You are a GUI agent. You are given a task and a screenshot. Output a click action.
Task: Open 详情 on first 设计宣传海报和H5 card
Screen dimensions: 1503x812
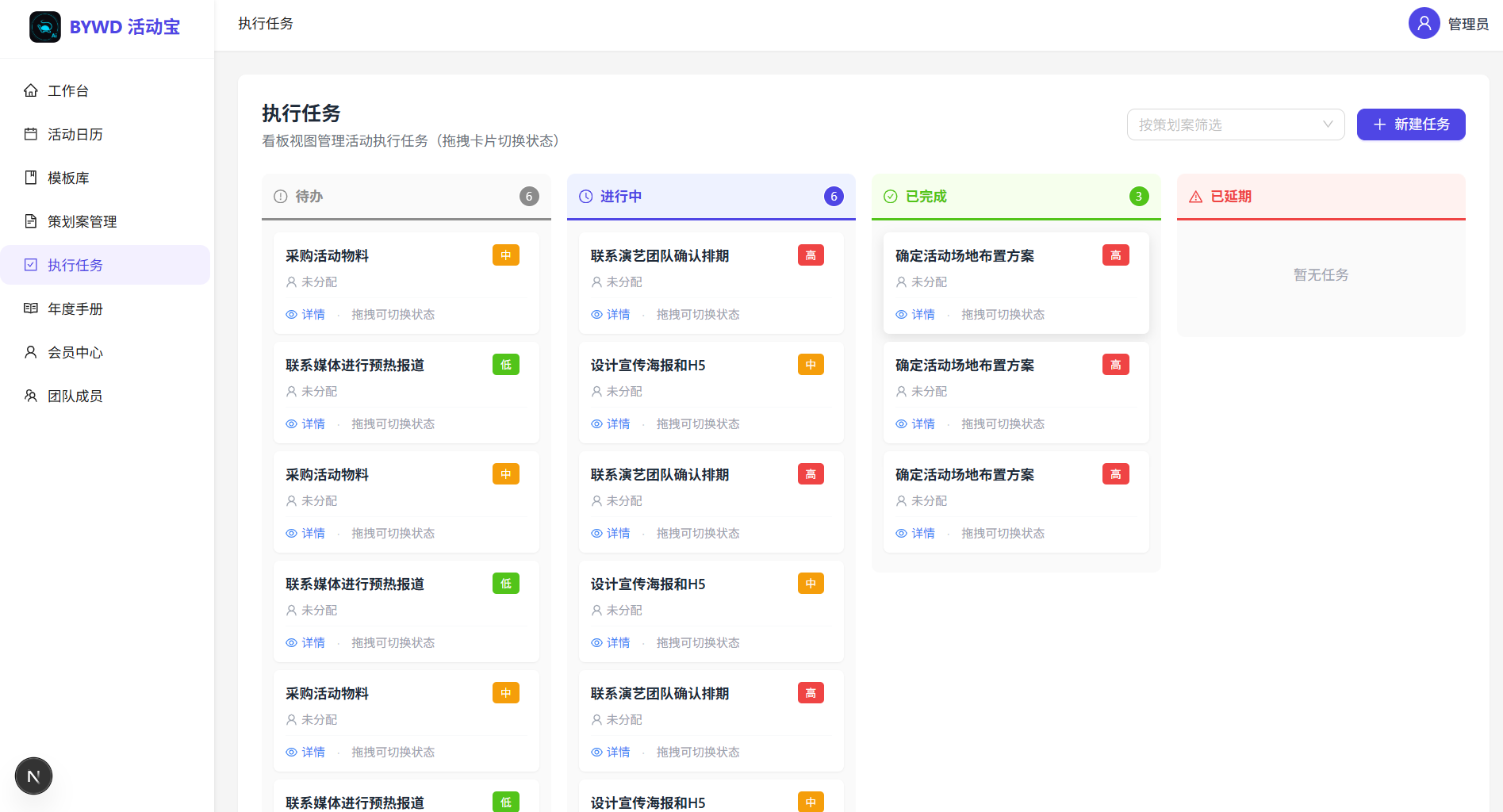pyautogui.click(x=611, y=424)
